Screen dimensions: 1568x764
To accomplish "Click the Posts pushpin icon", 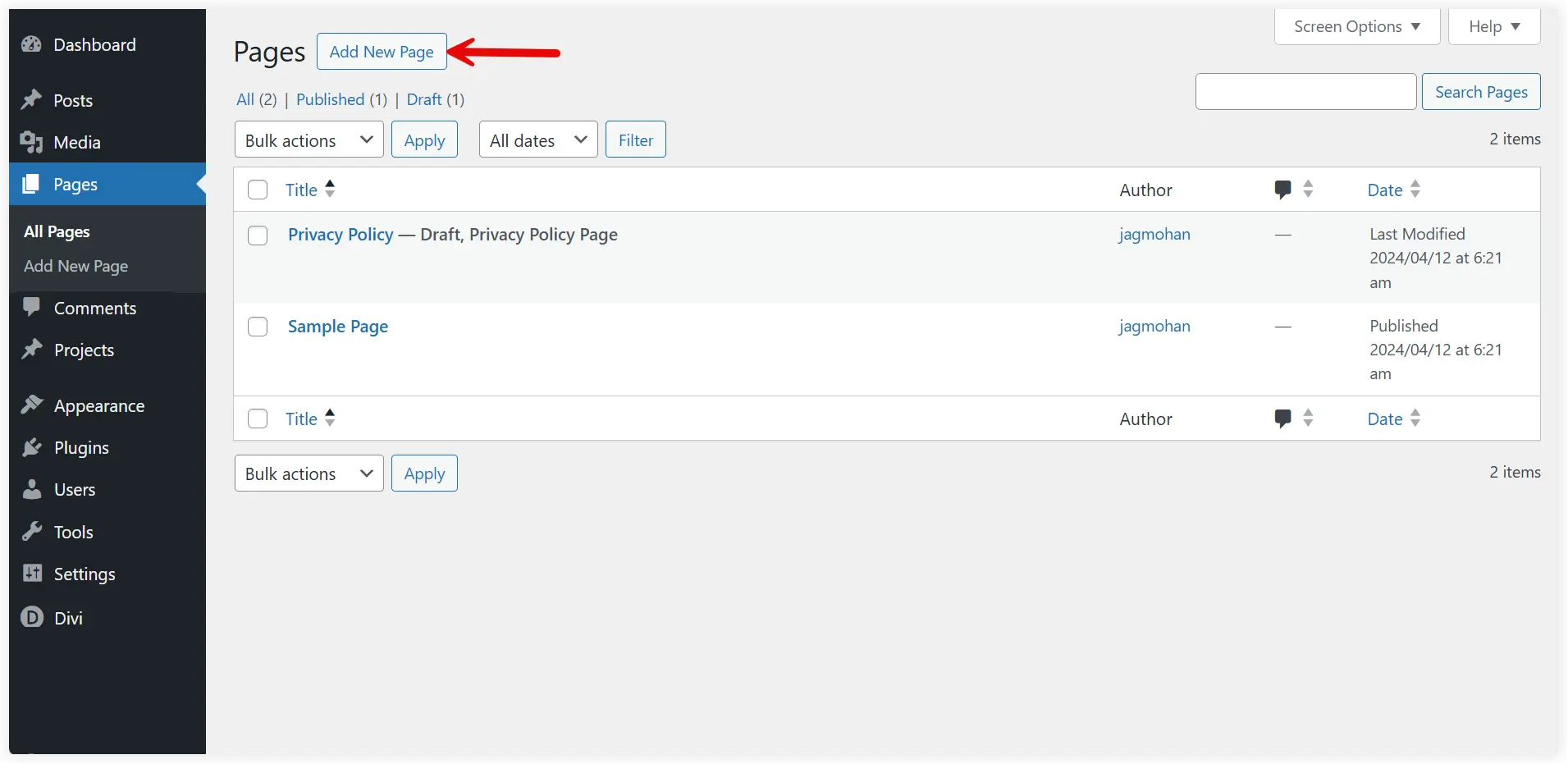I will pyautogui.click(x=31, y=100).
